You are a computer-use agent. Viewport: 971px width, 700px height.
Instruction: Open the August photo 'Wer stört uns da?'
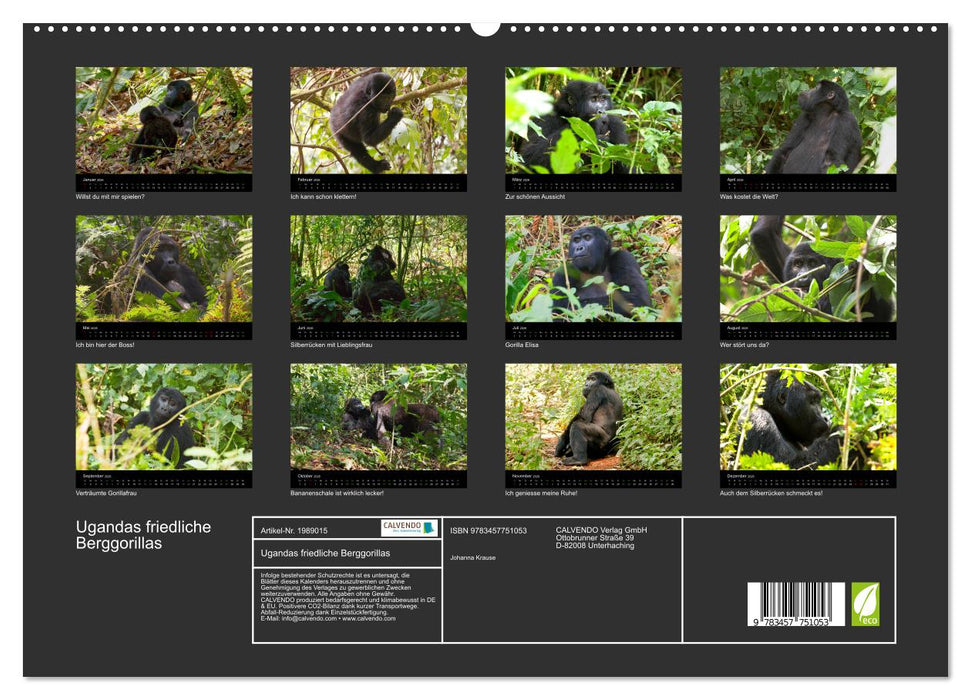806,268
